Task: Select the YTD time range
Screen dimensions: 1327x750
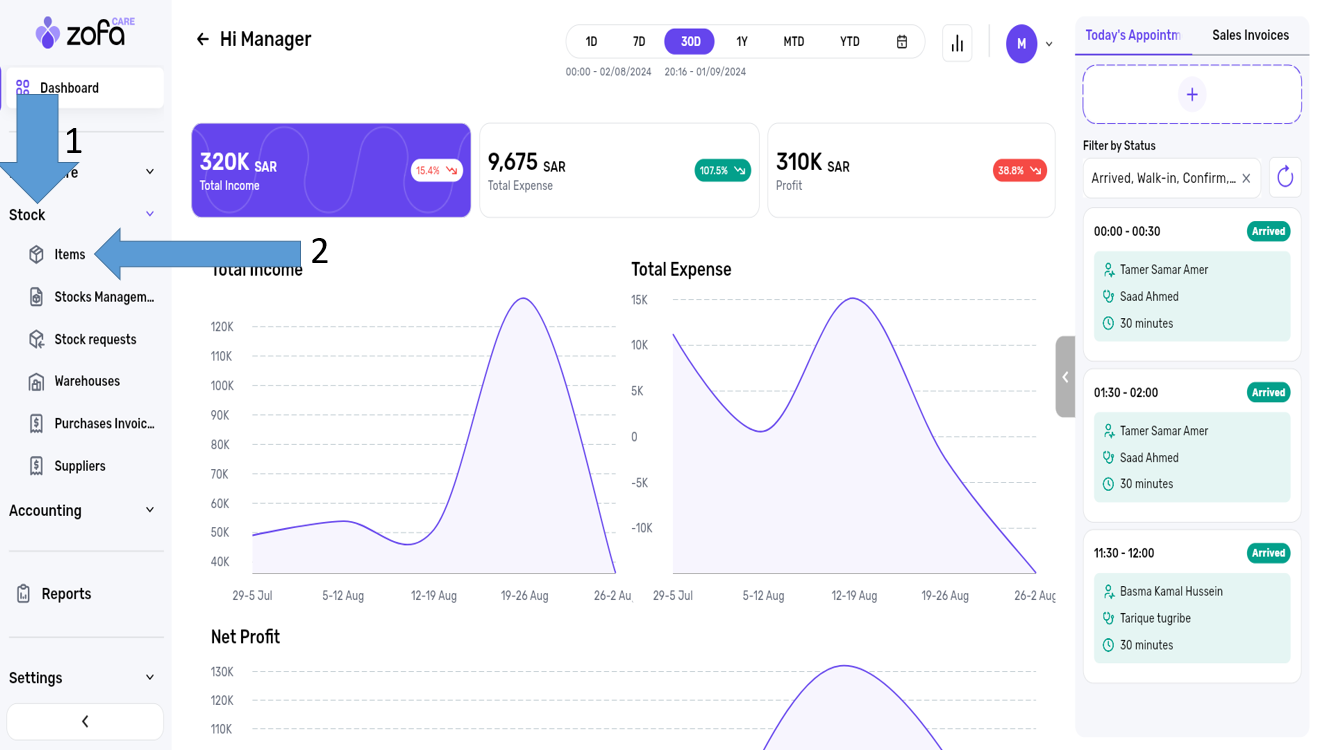Action: coord(849,42)
